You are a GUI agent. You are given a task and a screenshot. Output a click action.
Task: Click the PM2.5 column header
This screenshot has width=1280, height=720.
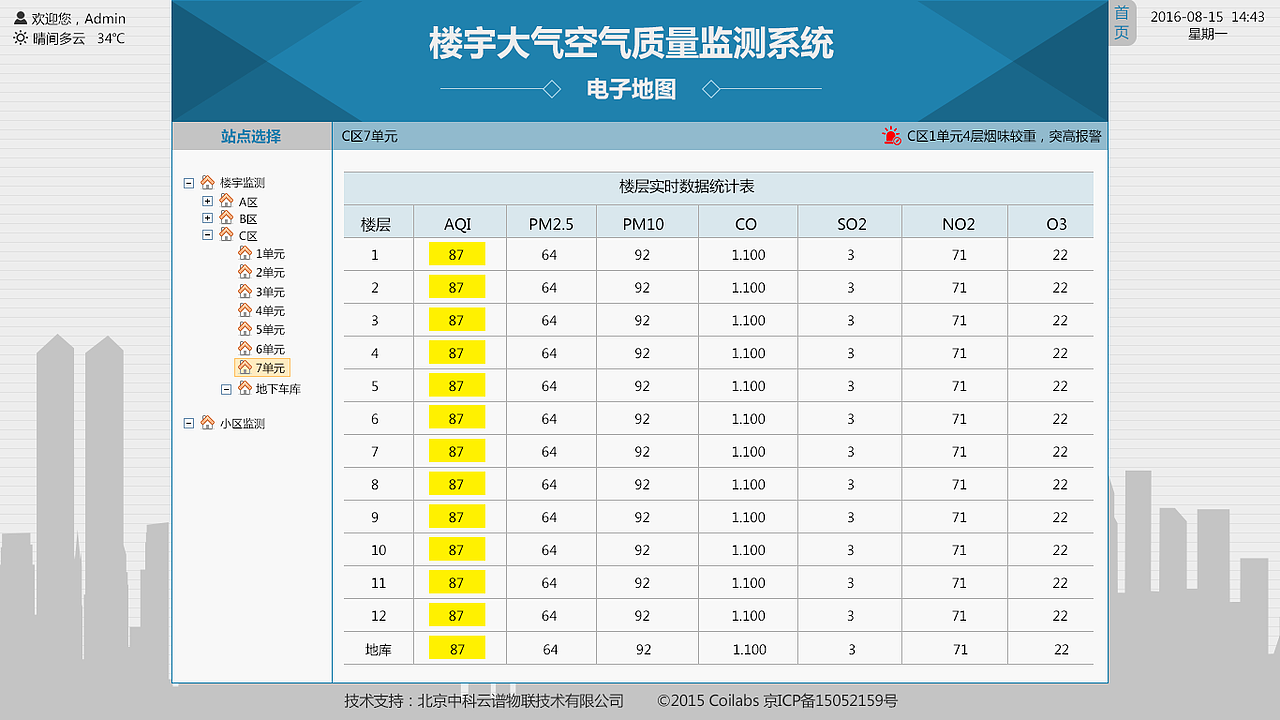tap(551, 224)
